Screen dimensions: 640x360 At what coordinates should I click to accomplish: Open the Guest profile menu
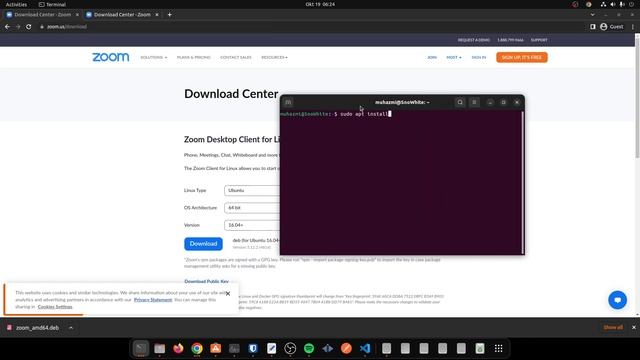pos(612,27)
